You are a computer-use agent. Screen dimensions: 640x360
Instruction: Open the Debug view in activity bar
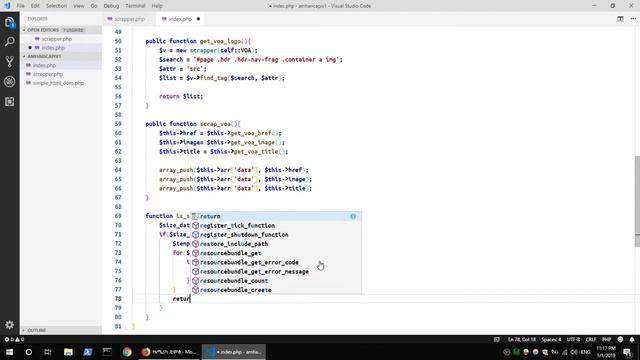coord(10,82)
